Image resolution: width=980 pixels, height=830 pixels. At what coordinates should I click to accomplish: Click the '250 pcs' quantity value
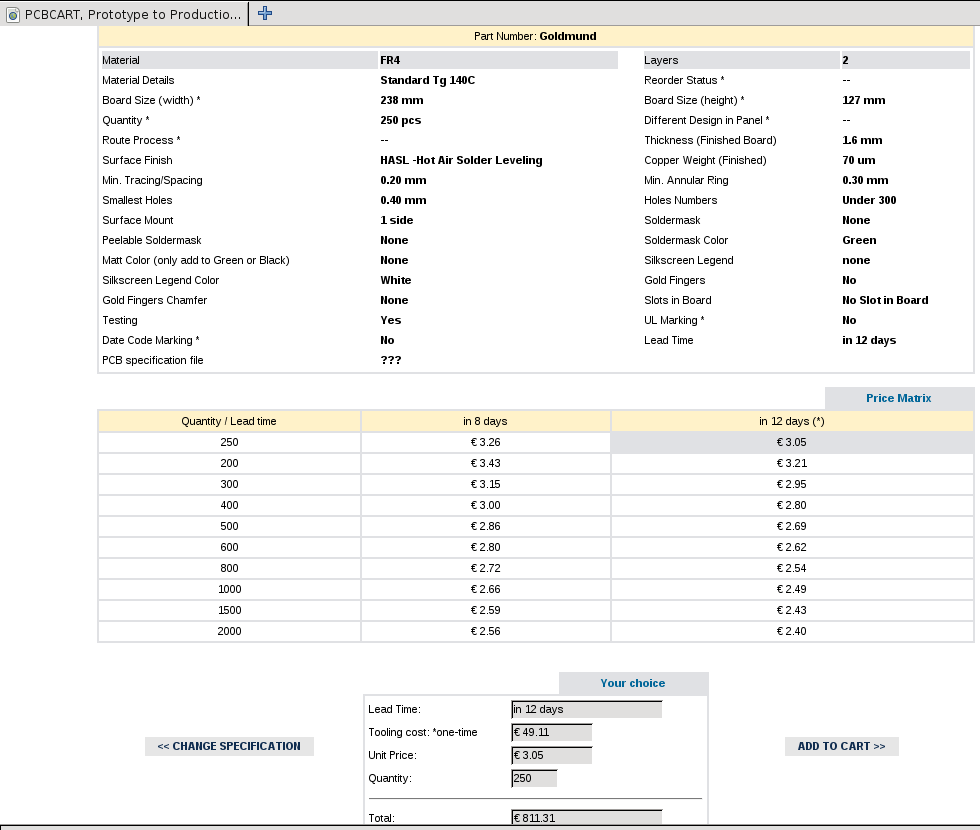401,120
